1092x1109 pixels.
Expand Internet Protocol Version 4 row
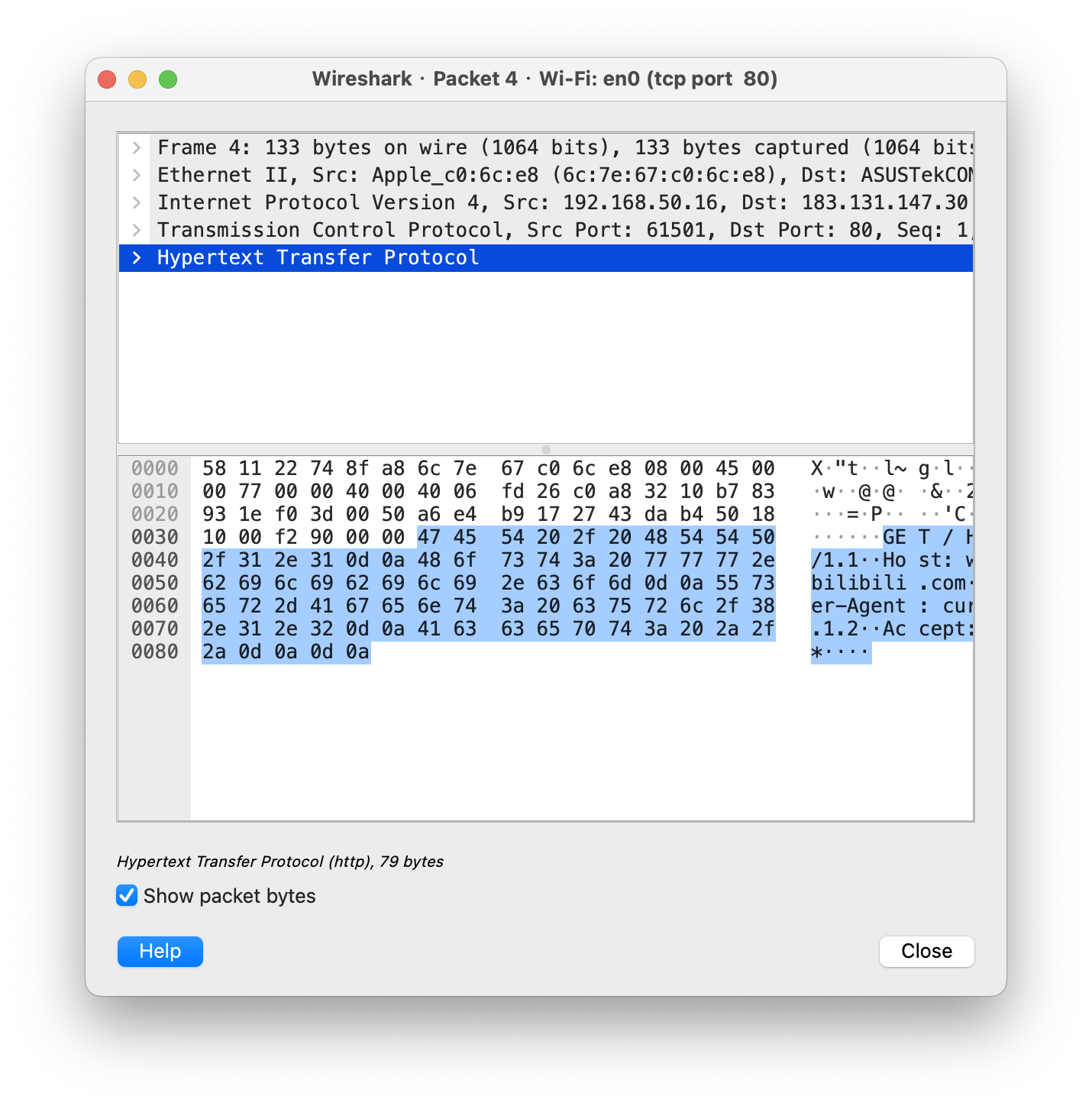point(137,202)
